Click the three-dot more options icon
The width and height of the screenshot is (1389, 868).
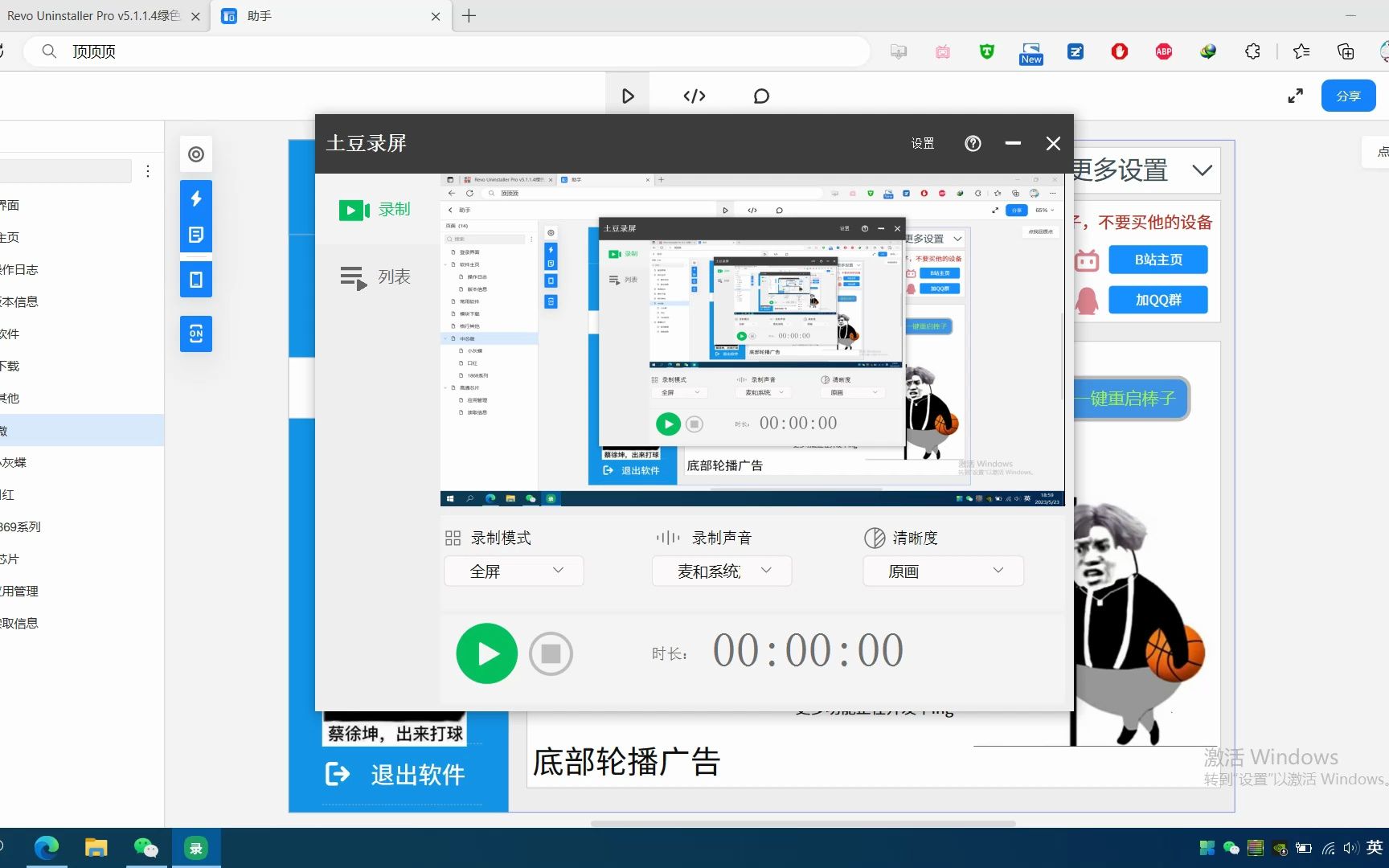click(x=148, y=171)
